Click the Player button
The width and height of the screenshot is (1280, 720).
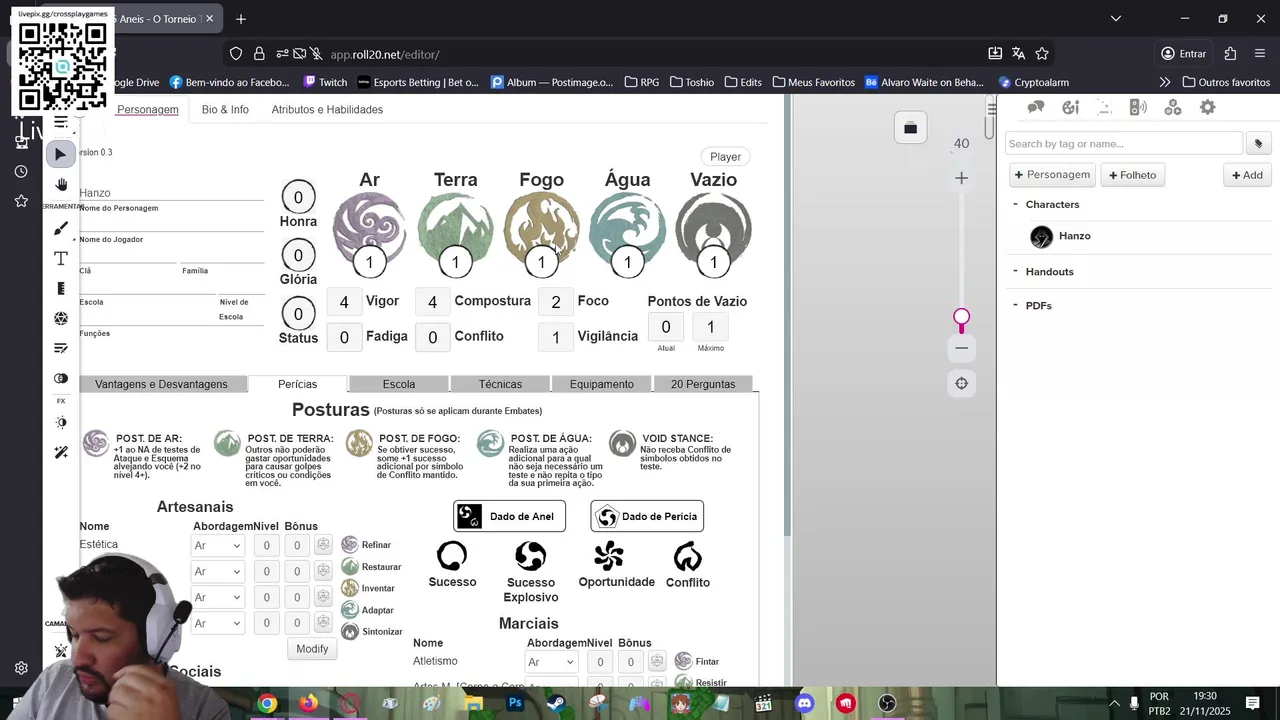pos(726,157)
